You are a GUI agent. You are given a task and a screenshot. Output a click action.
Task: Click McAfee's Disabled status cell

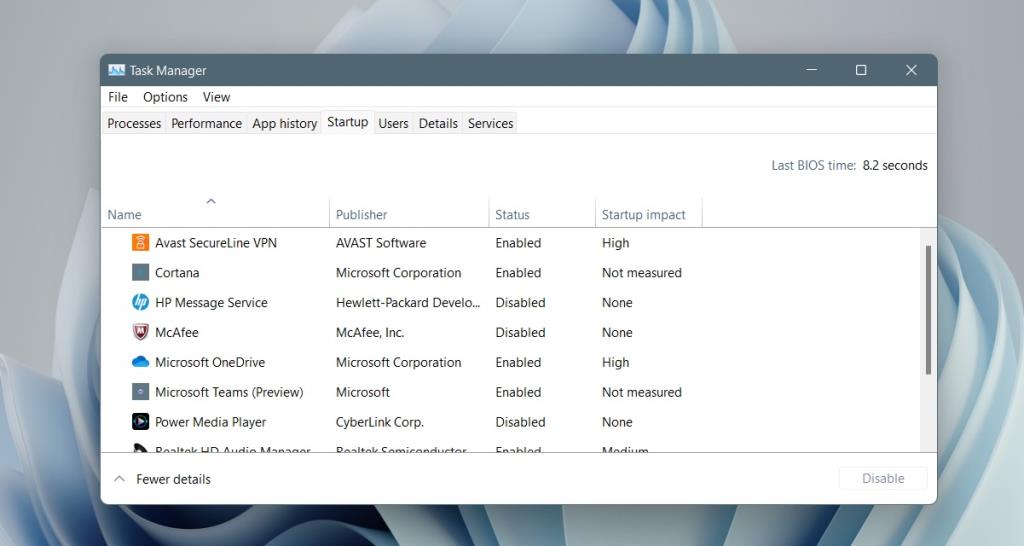coord(520,332)
